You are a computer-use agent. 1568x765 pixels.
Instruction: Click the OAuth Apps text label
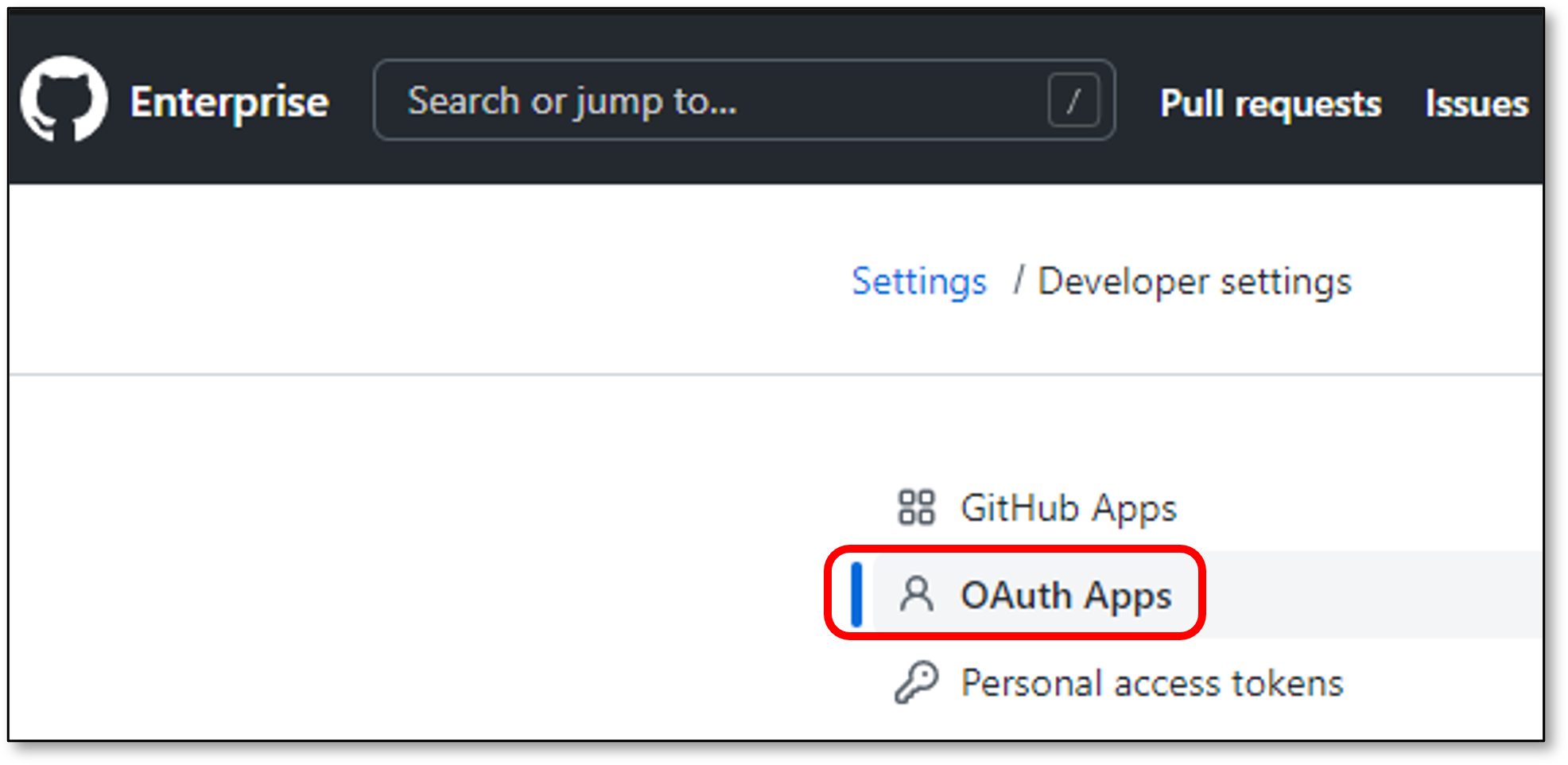pyautogui.click(x=1066, y=596)
